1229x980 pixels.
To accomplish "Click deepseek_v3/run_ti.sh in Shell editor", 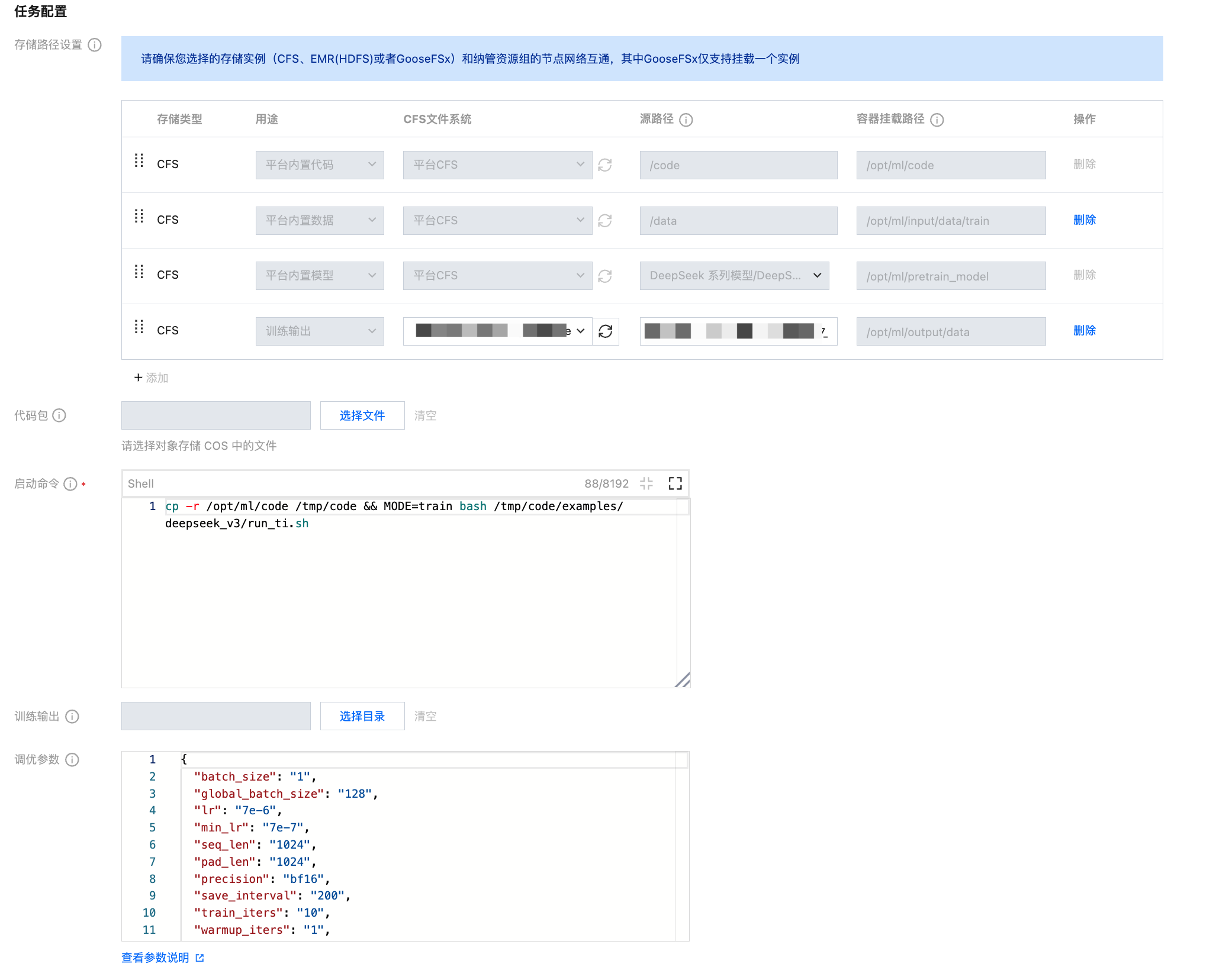I will point(237,524).
